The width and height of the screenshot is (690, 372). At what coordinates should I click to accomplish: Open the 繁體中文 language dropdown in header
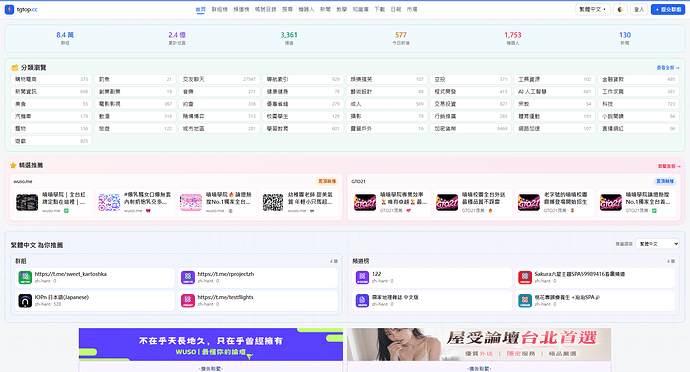[x=593, y=9]
